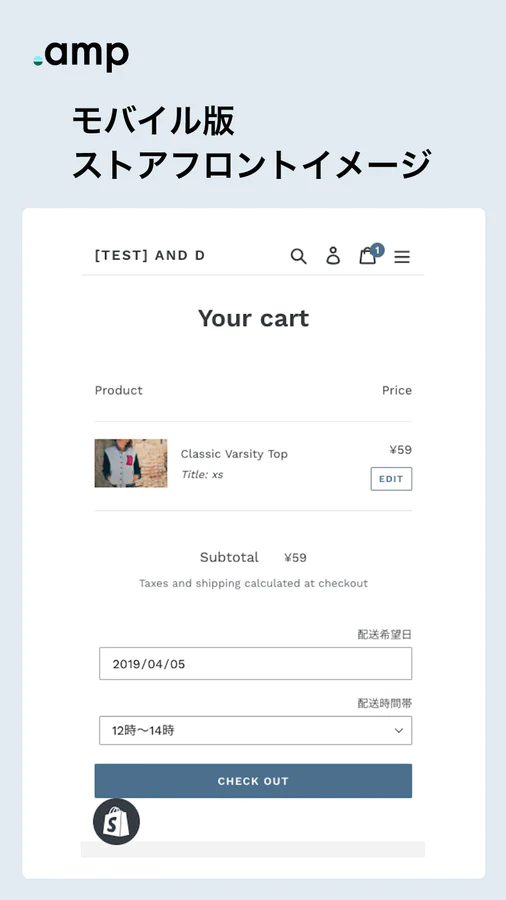
Task: Open the shopping bag cart icon
Action: (x=367, y=256)
